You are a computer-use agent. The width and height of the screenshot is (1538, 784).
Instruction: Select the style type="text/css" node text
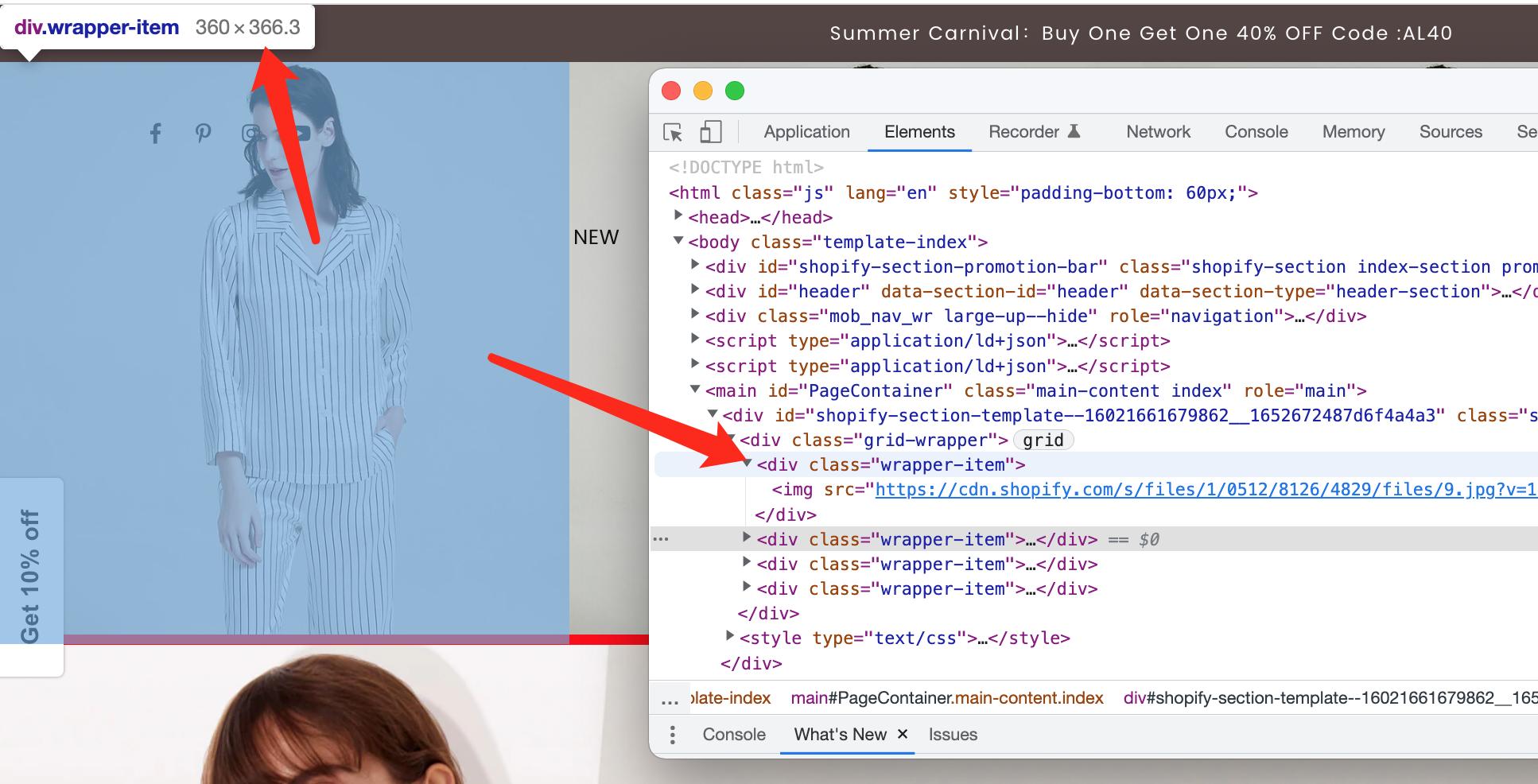coord(905,638)
